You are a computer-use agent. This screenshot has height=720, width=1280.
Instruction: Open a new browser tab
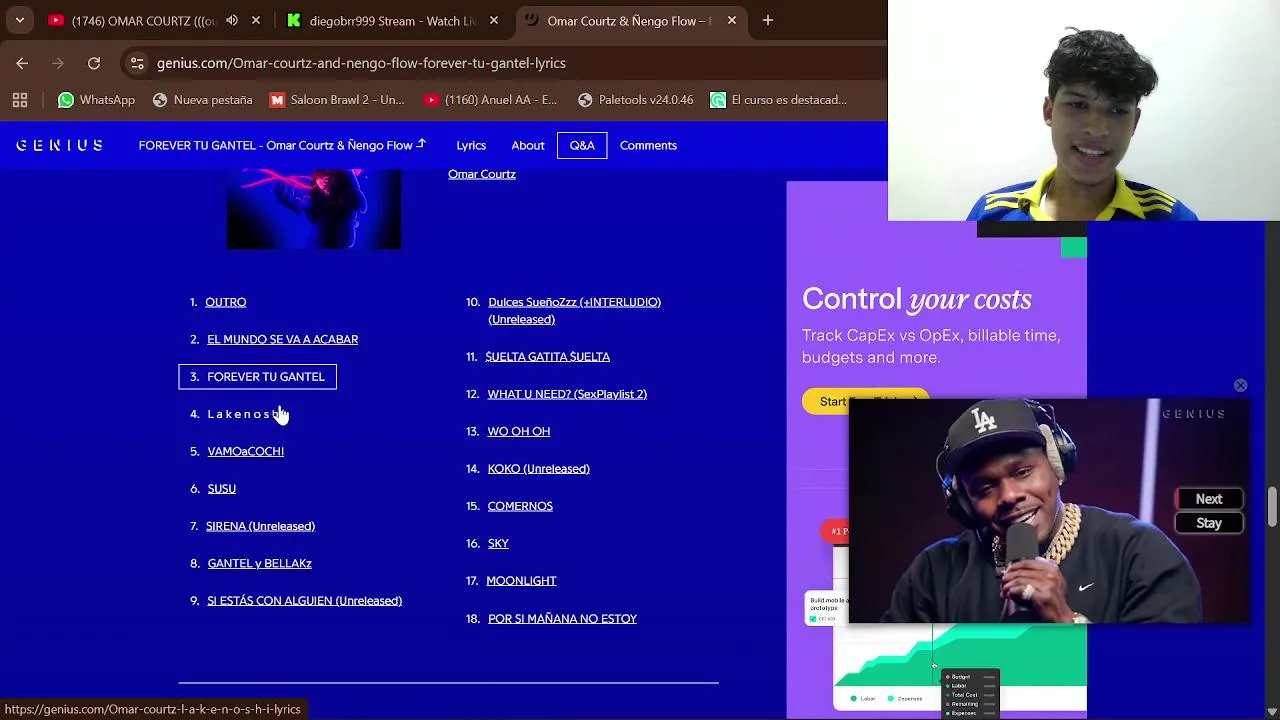pos(767,20)
